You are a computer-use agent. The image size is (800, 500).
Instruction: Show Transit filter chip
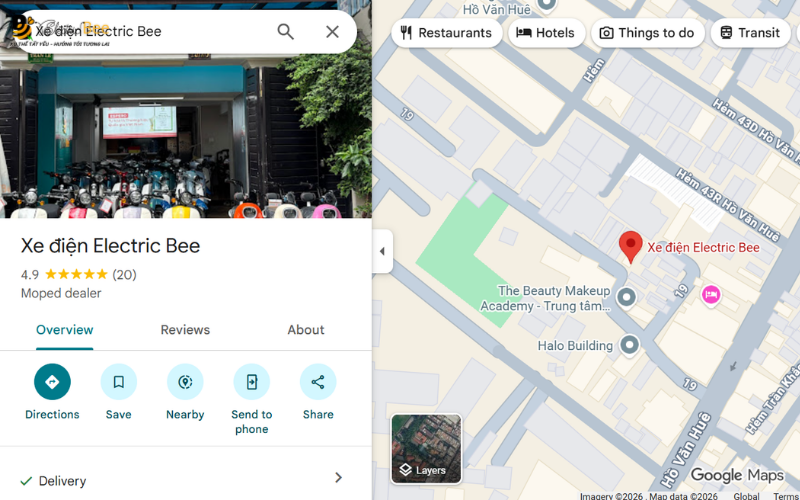[x=751, y=33]
